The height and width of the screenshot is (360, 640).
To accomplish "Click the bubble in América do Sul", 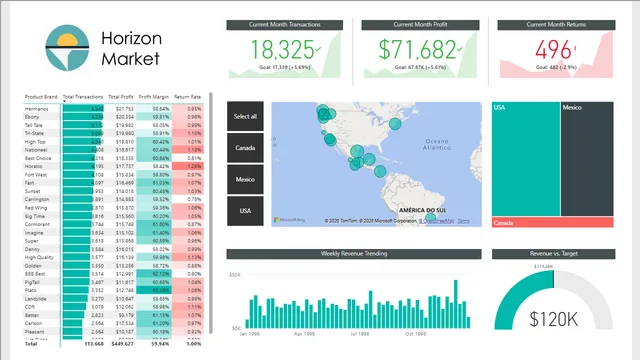I will pos(431,218).
